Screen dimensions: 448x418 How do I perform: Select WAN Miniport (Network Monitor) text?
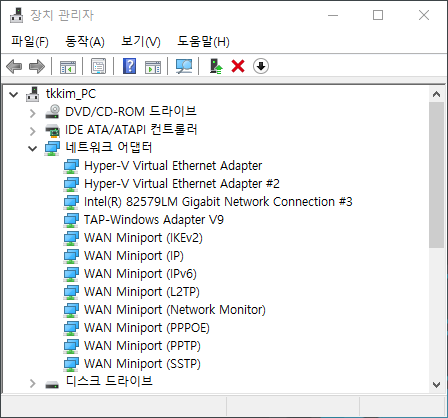tap(175, 310)
